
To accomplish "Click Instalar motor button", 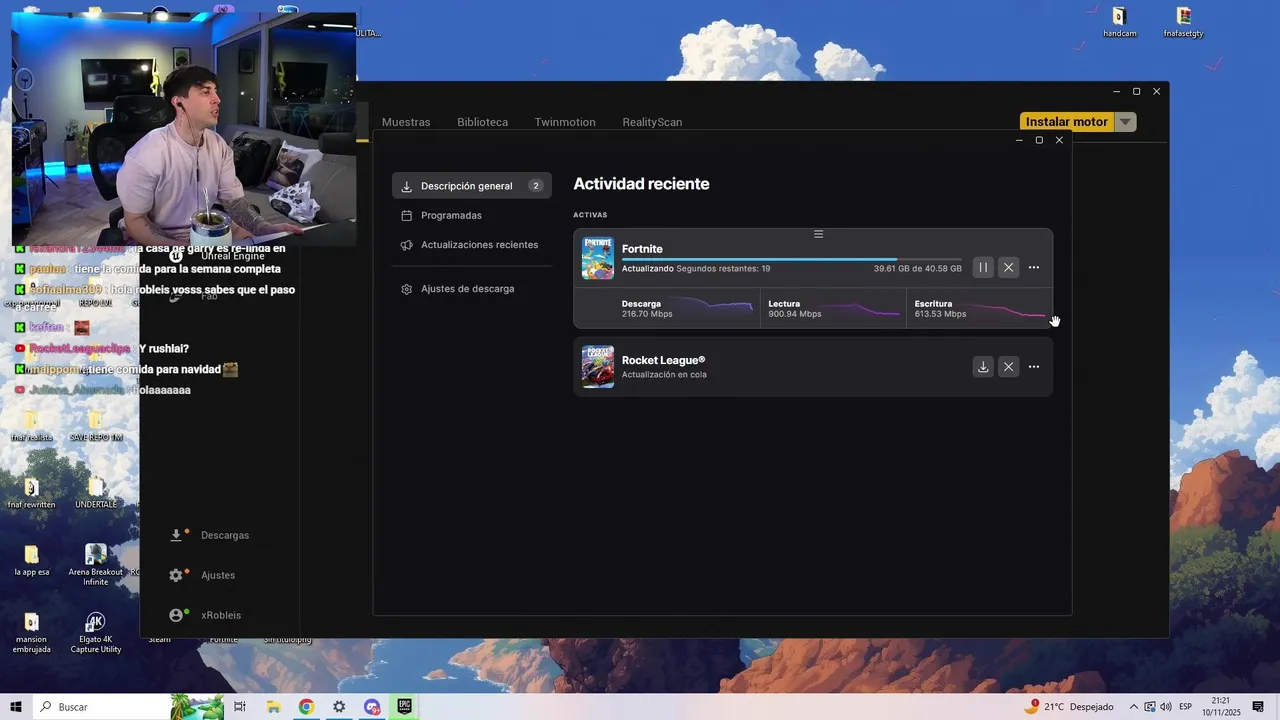I will (x=1067, y=122).
